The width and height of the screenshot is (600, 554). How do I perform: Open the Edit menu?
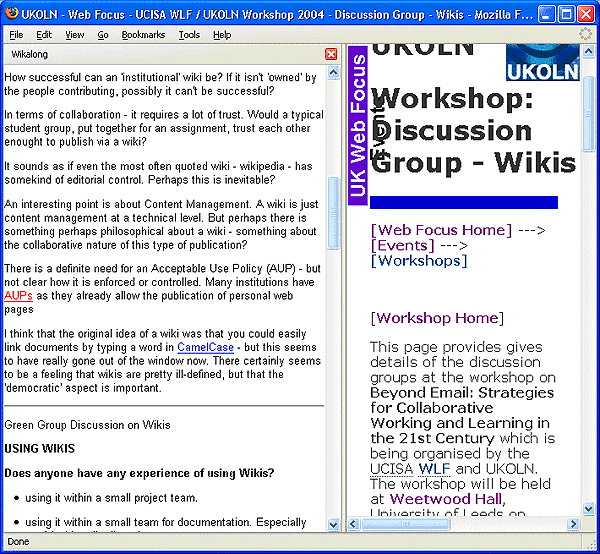[44, 35]
